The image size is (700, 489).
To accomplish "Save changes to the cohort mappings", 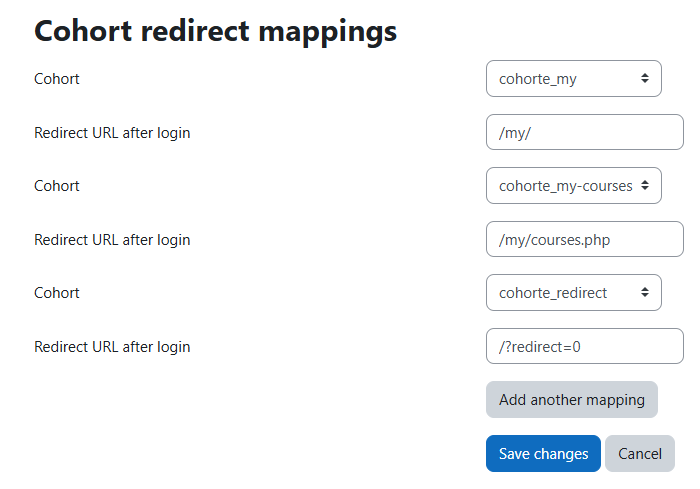I will click(543, 453).
